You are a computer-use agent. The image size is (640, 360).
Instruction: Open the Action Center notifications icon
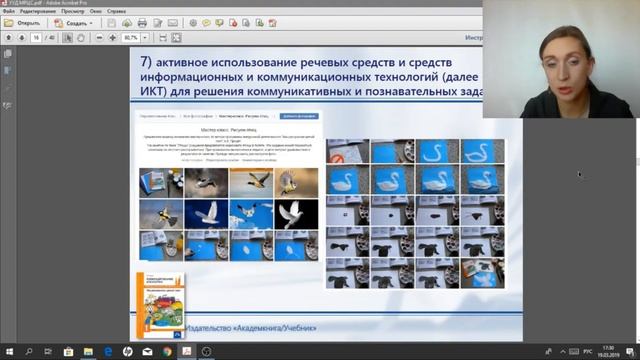[x=631, y=351]
